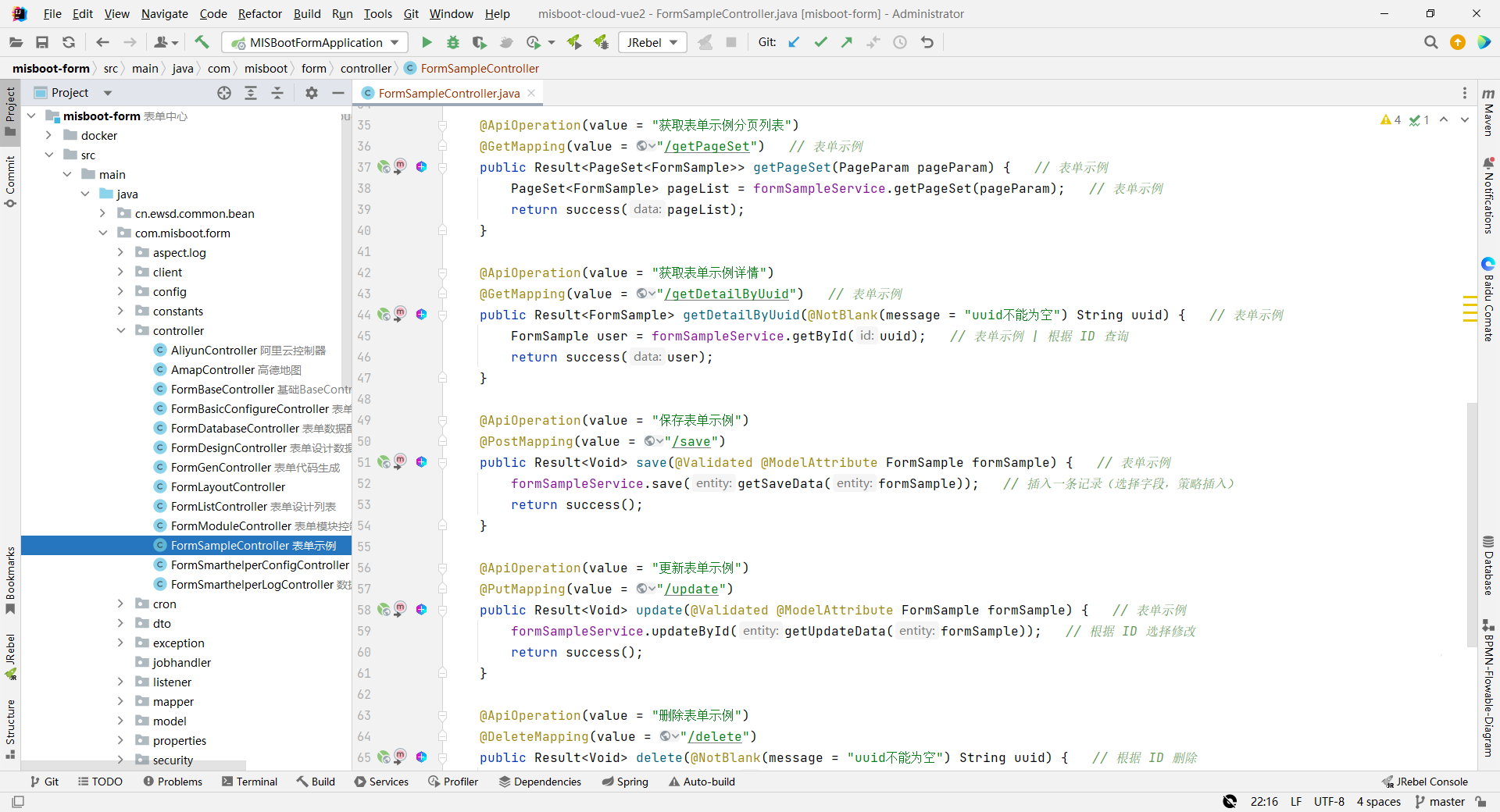This screenshot has width=1500, height=812.
Task: Open the Maven tool window
Action: tap(1488, 112)
